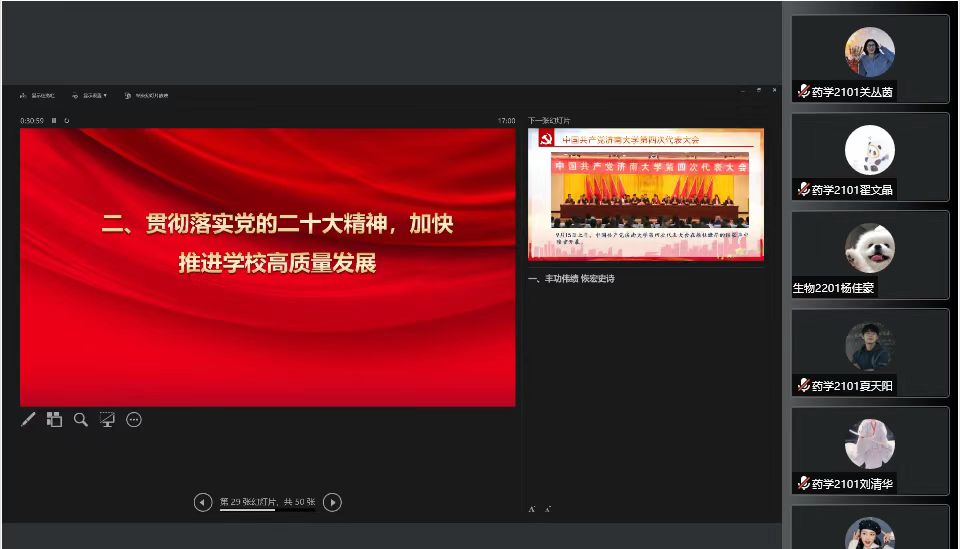Select the pen and laser pointer tool
960x549 pixels.
(x=28, y=420)
